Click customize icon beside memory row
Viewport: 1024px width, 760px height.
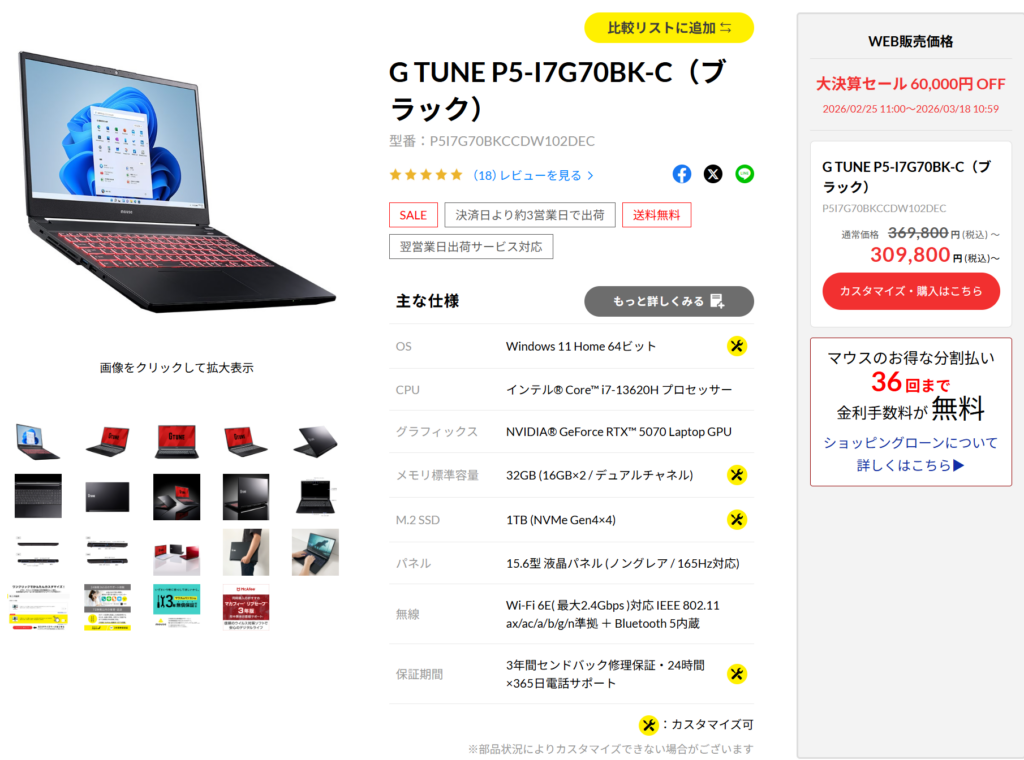pos(737,475)
